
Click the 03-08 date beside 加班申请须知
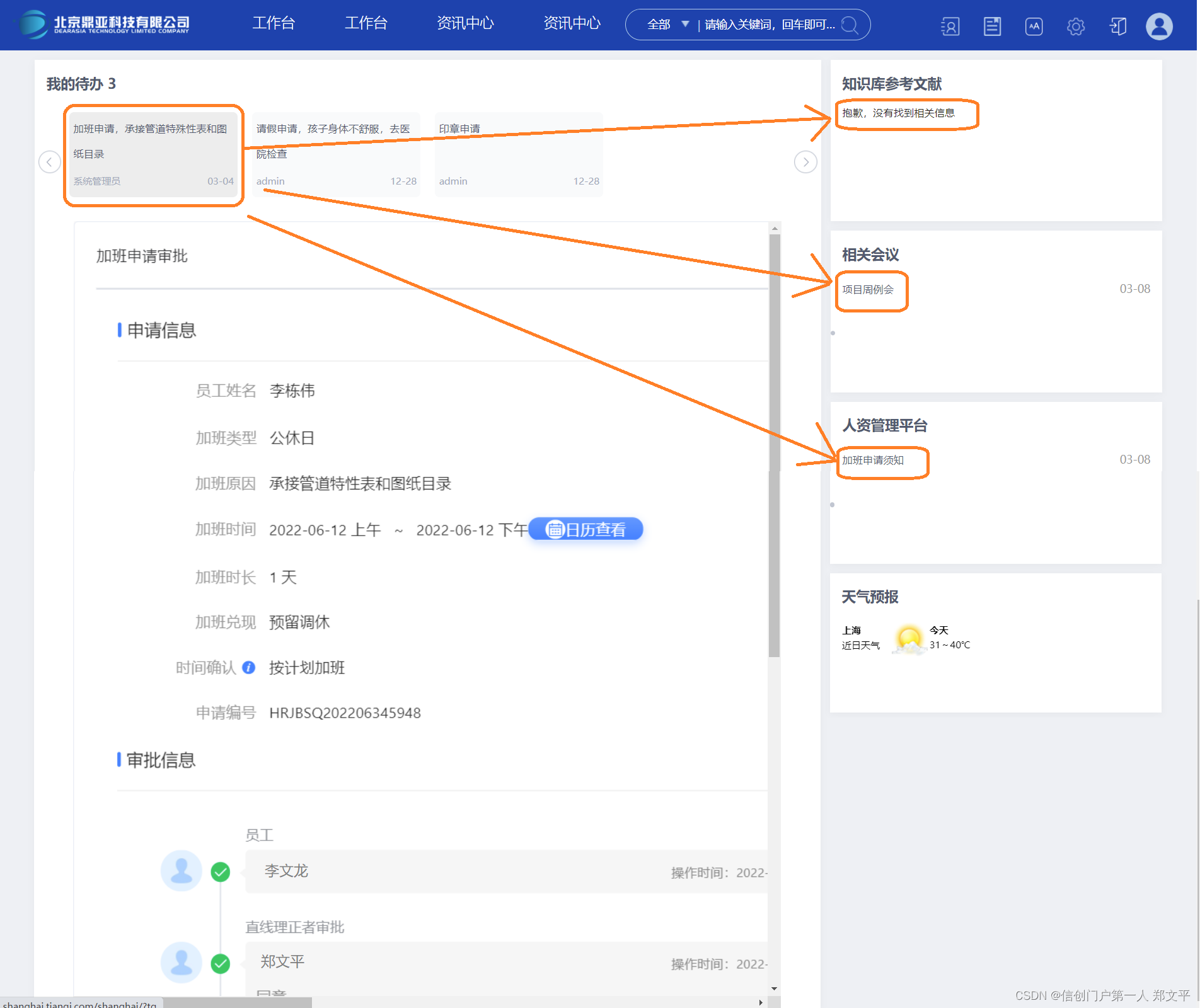point(1134,459)
